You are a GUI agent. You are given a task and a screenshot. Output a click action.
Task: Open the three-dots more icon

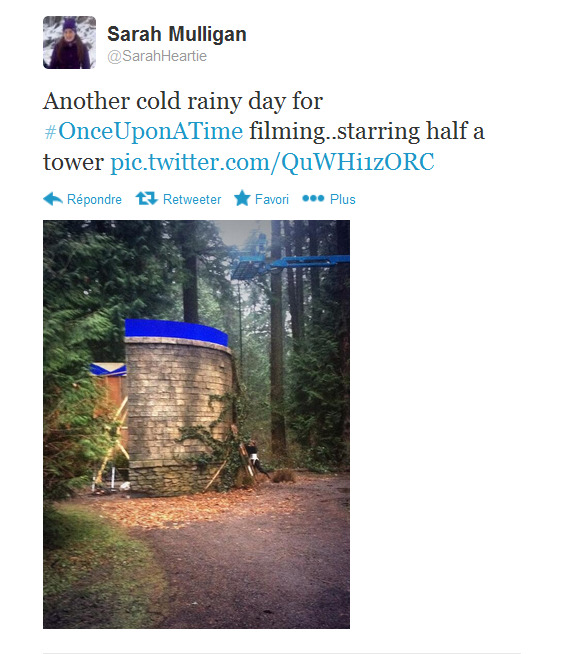click(x=313, y=199)
